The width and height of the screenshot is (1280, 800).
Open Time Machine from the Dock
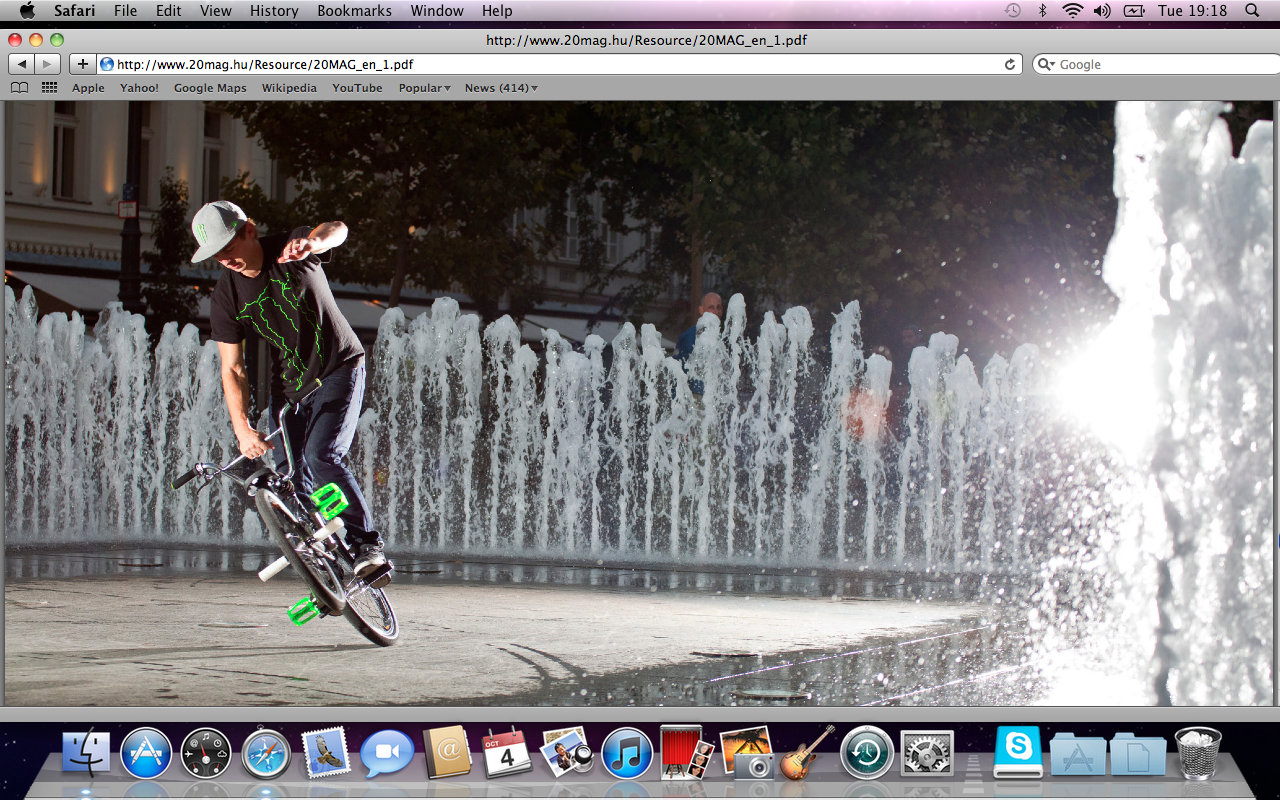(x=867, y=753)
